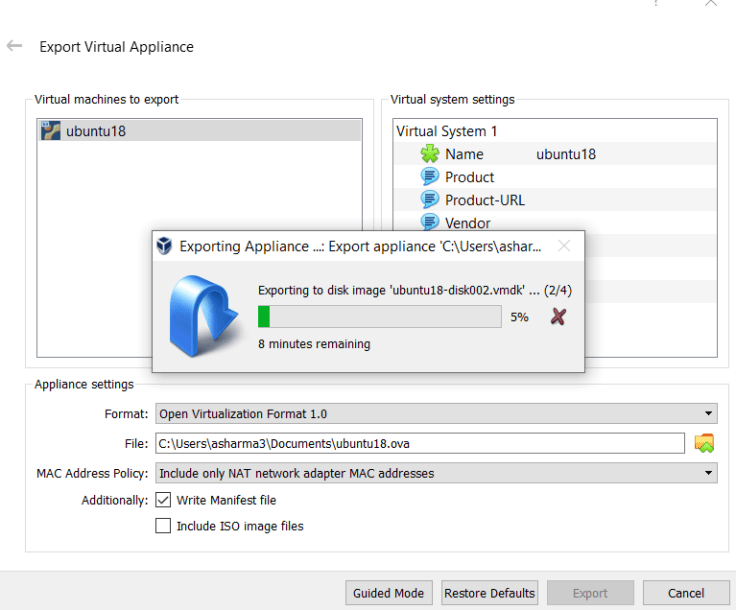
Task: Click the back arrow beside Export Virtual Appliance
Action: 14,46
